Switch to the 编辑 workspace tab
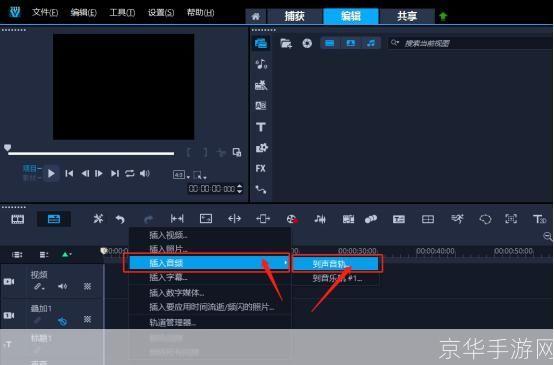 pos(351,16)
